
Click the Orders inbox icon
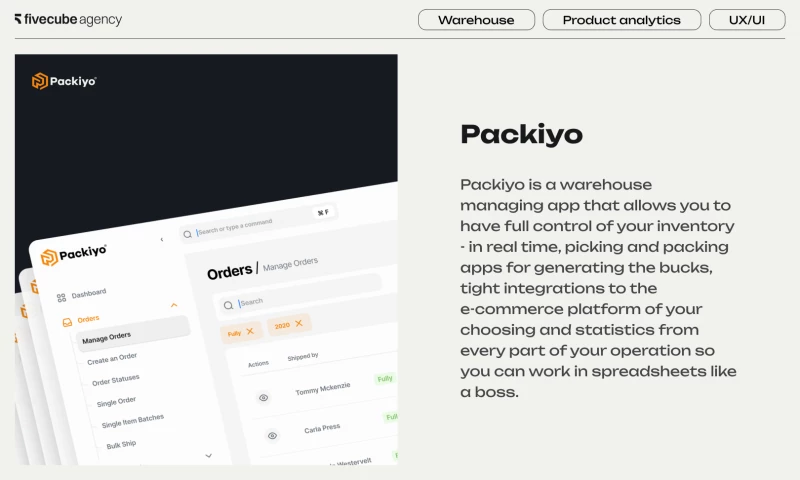[x=67, y=322]
